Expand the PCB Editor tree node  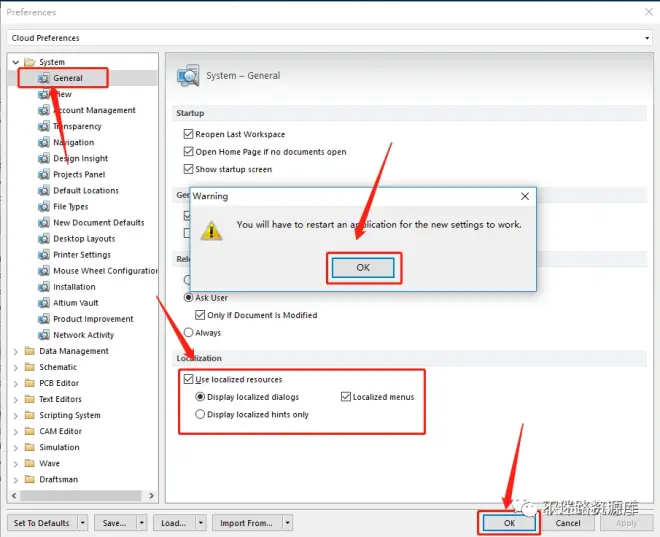(x=16, y=384)
